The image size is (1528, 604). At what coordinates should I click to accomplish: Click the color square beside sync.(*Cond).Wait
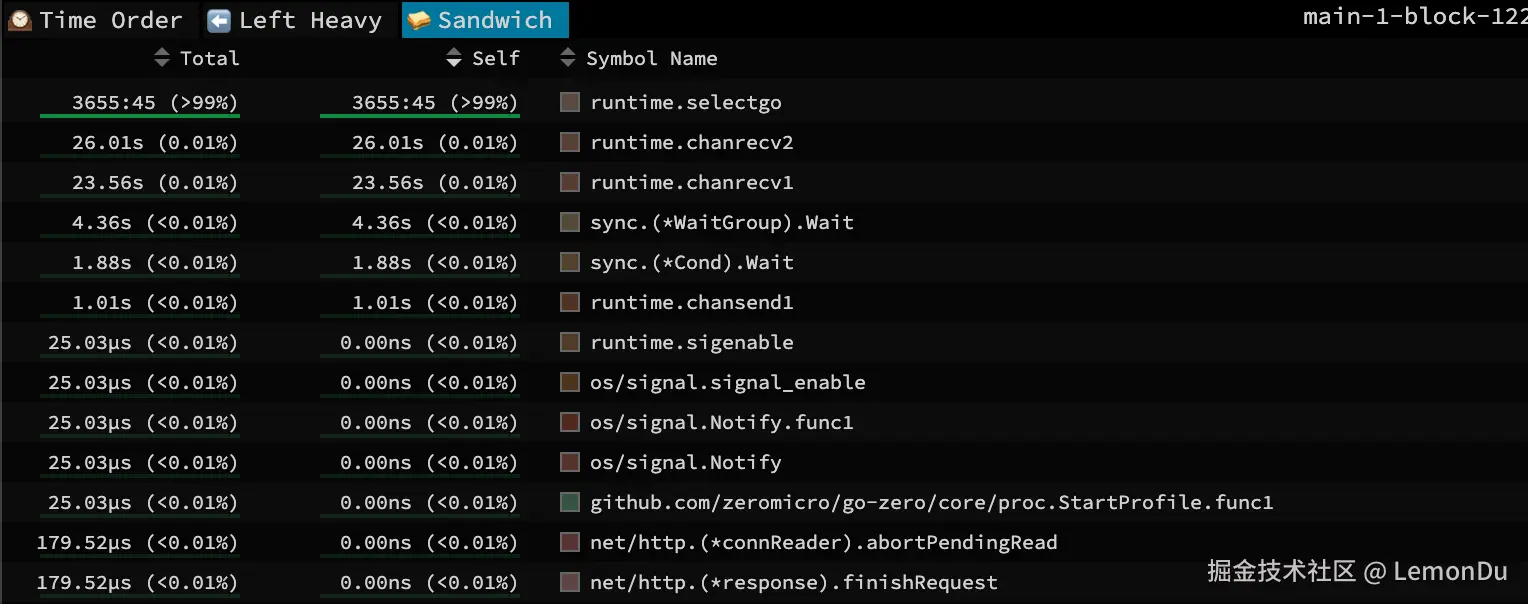point(570,262)
